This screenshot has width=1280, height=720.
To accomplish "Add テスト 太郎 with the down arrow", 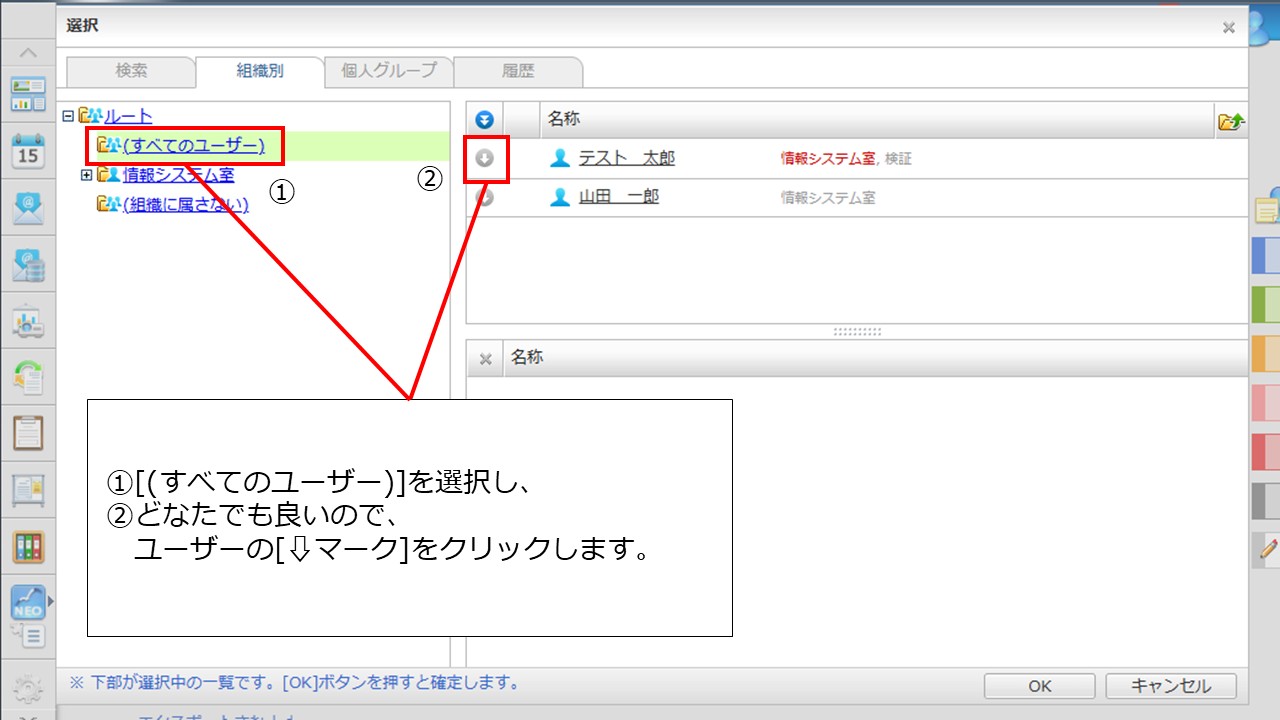I will pyautogui.click(x=484, y=158).
